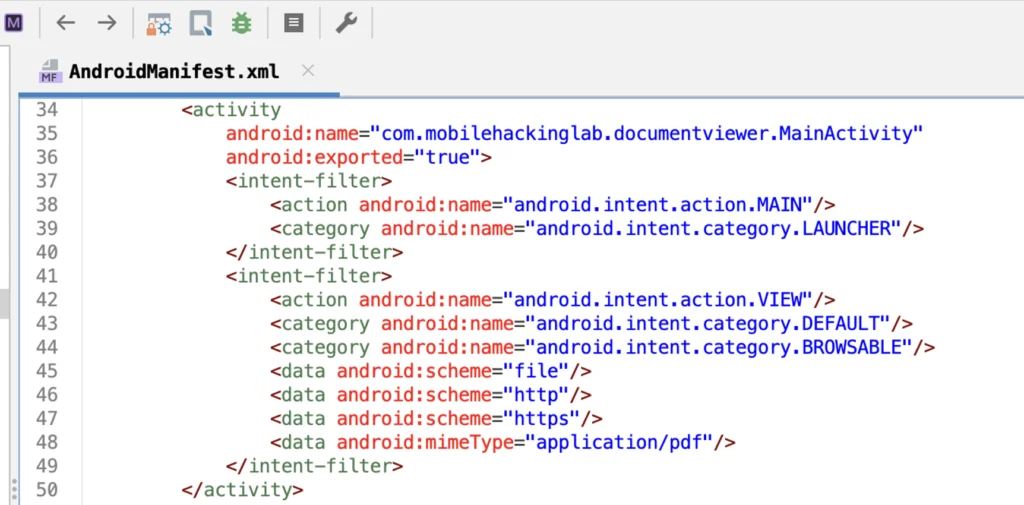Click the "http" scheme value on line 46

tap(536, 395)
